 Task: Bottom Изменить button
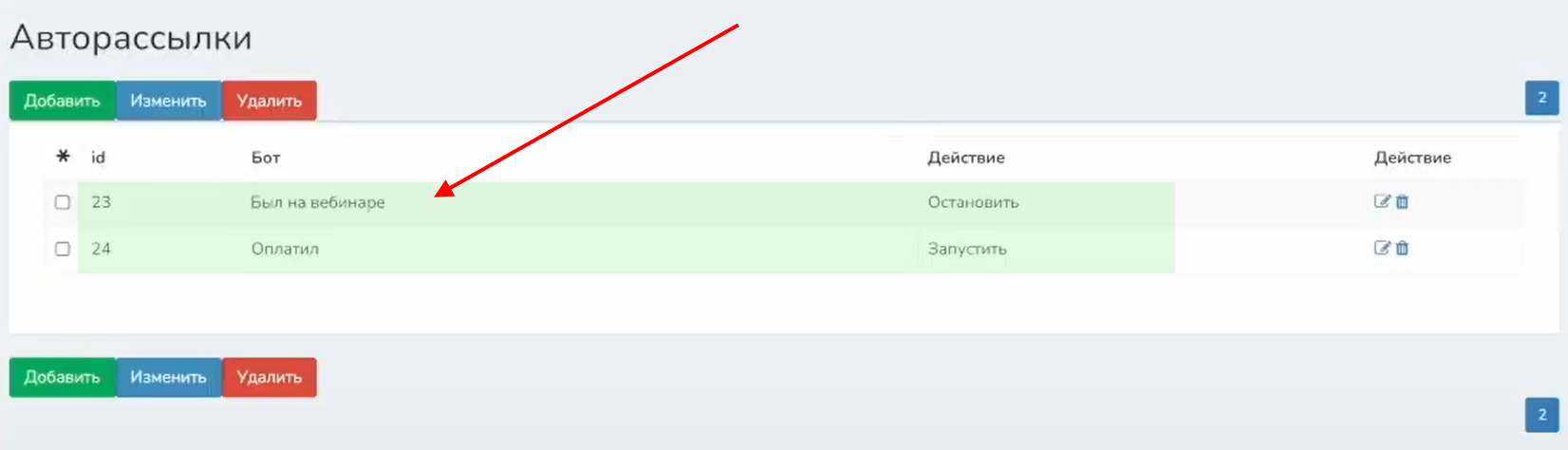click(x=169, y=377)
